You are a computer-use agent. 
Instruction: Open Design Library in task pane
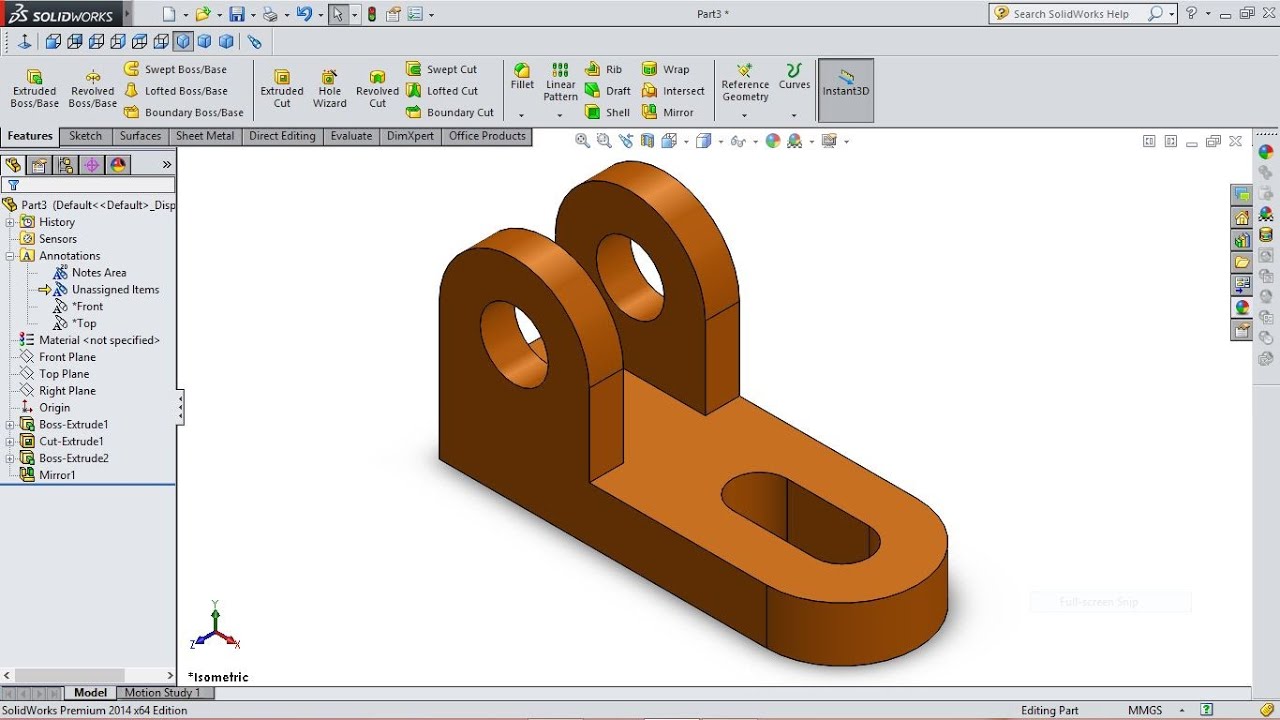click(1242, 240)
